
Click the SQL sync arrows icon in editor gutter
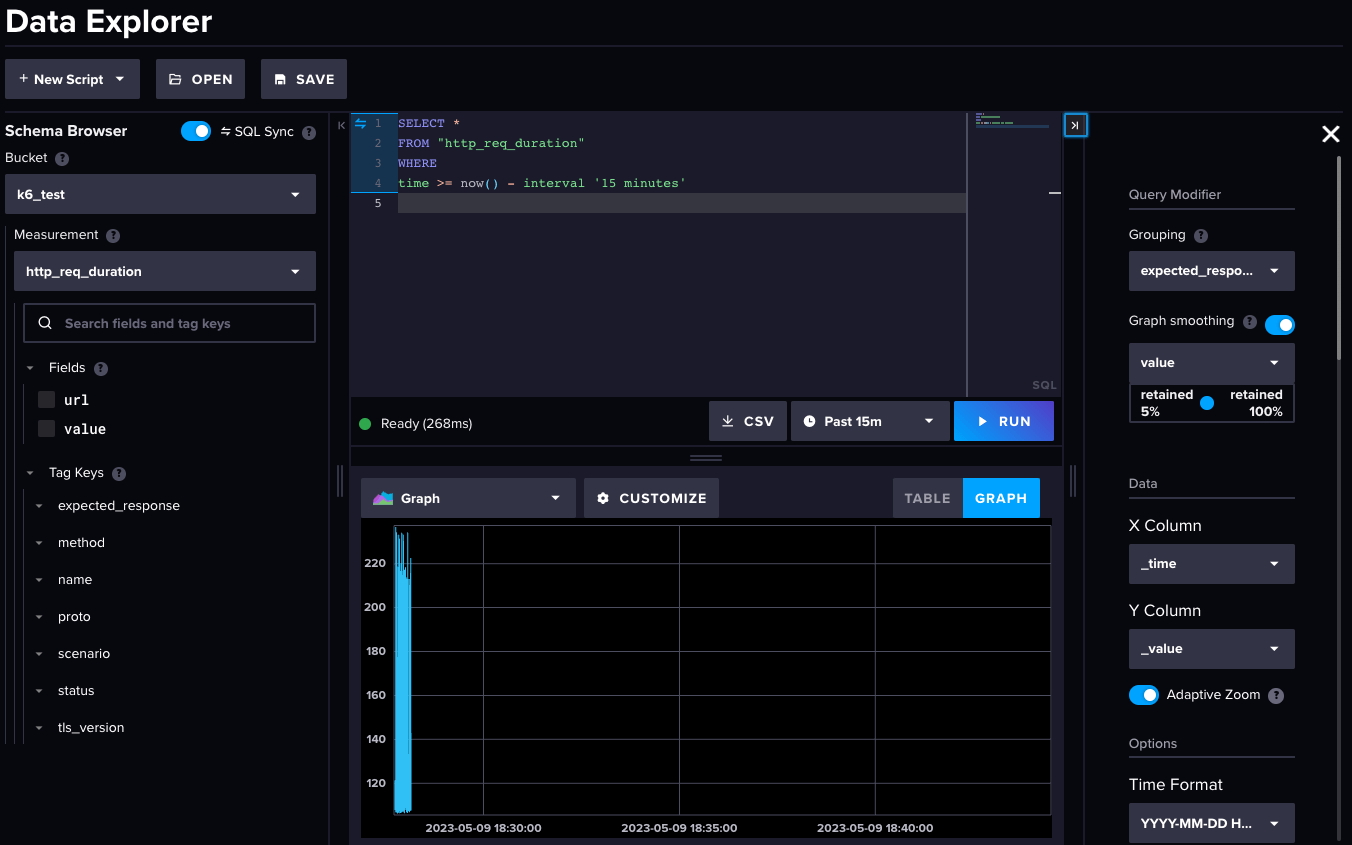pyautogui.click(x=360, y=123)
